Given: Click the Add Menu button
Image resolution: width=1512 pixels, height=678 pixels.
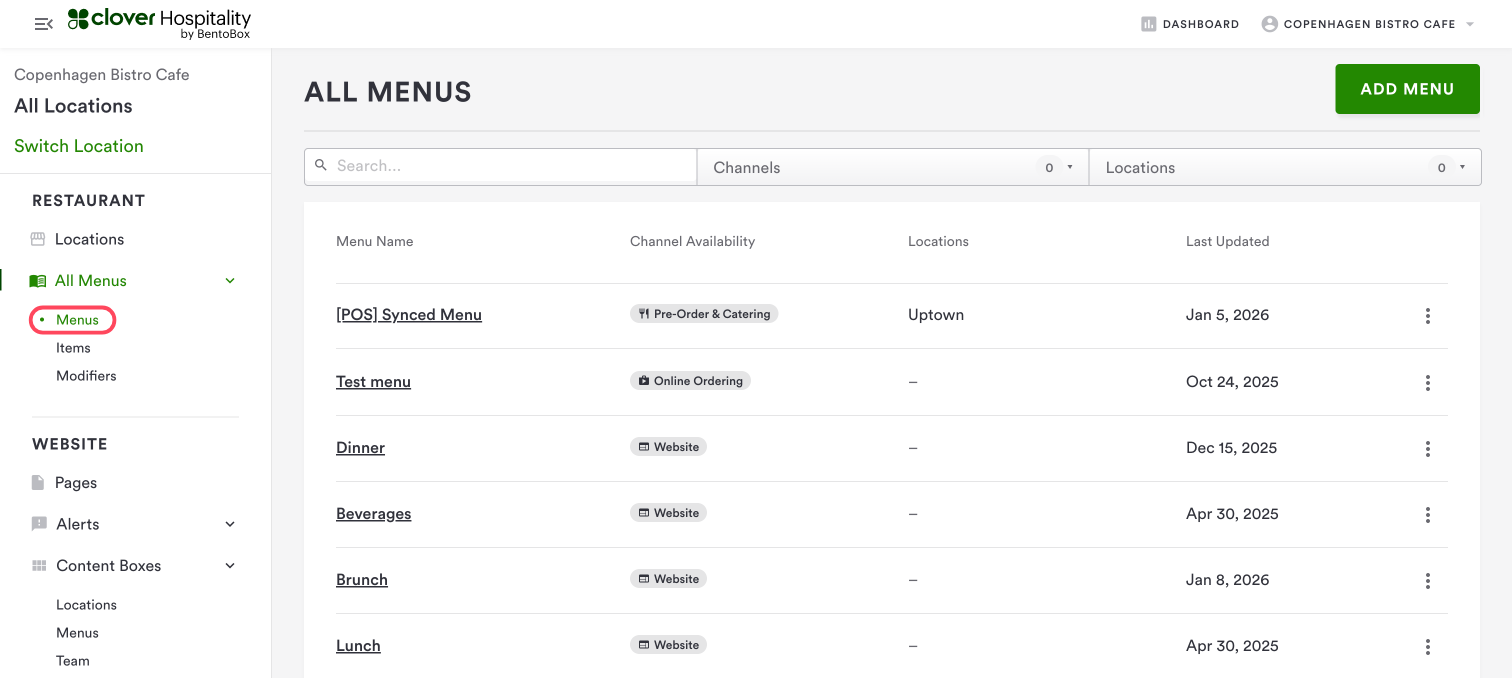Looking at the screenshot, I should pos(1407,89).
